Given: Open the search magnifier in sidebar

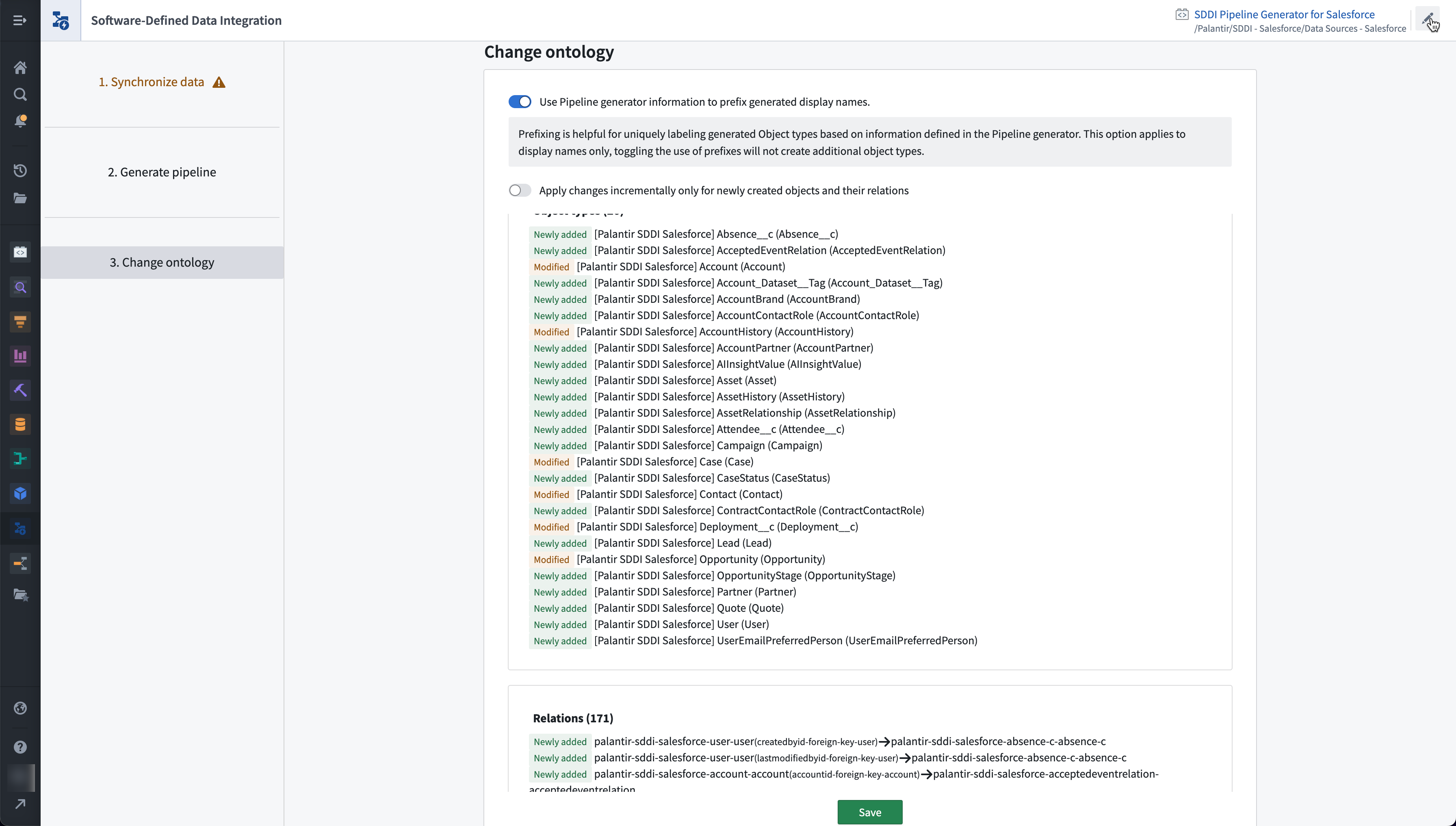Looking at the screenshot, I should 20,94.
